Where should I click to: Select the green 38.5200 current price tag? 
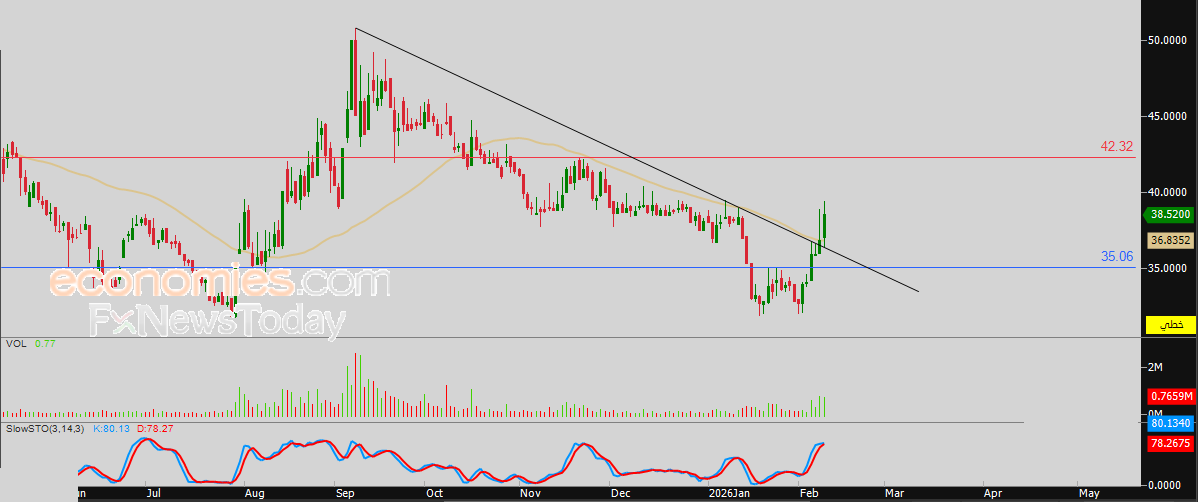point(1170,216)
